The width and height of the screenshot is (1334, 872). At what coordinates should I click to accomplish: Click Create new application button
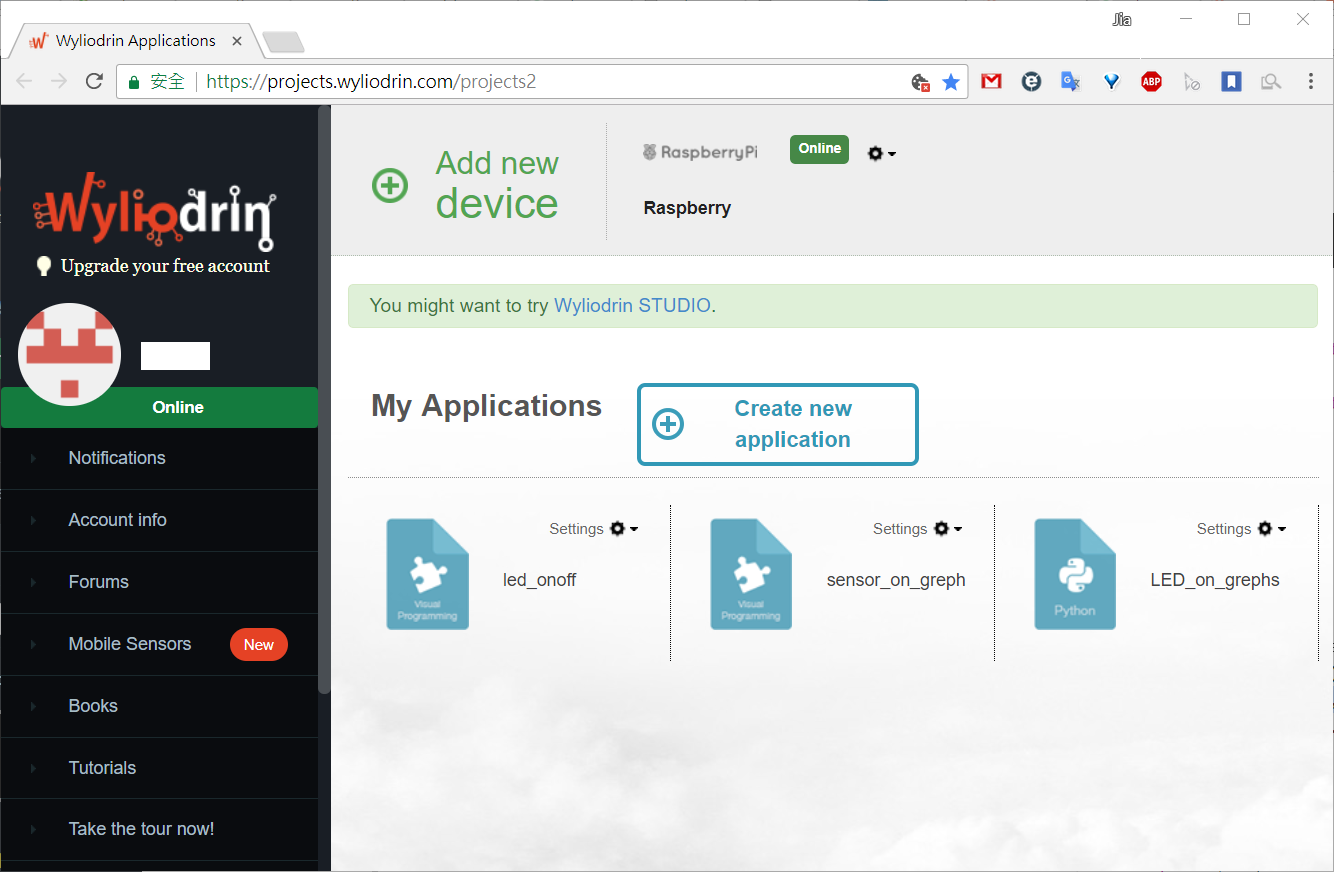click(778, 424)
